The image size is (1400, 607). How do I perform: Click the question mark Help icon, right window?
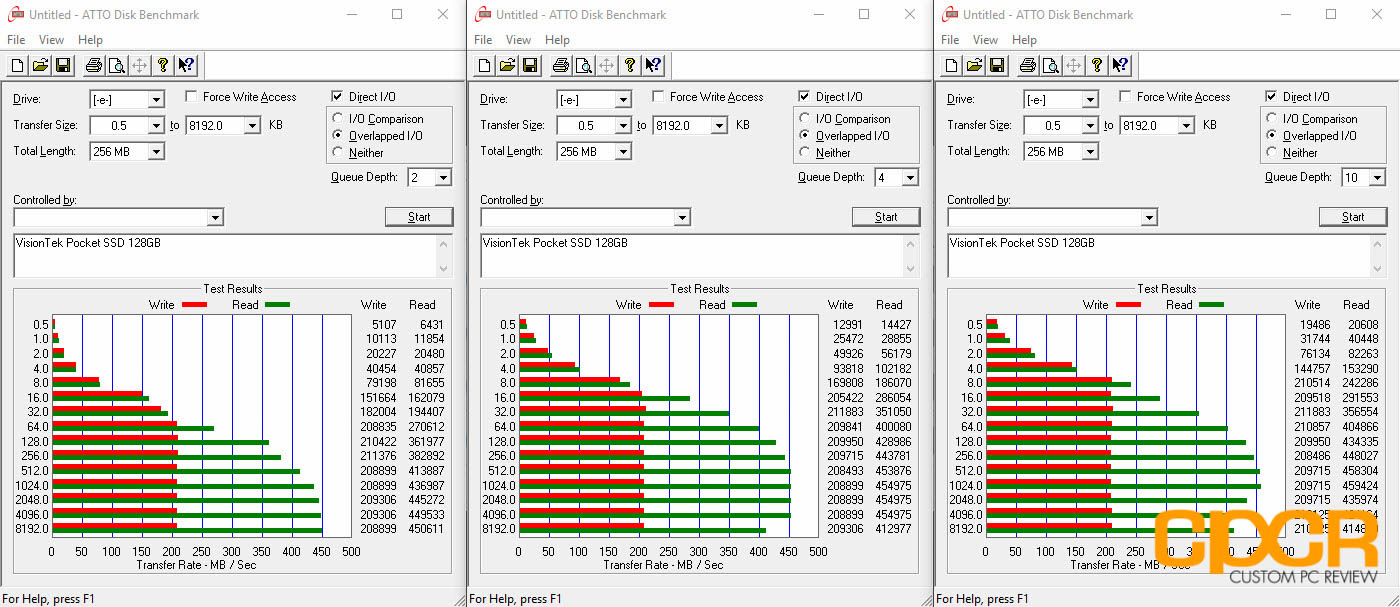(1097, 66)
